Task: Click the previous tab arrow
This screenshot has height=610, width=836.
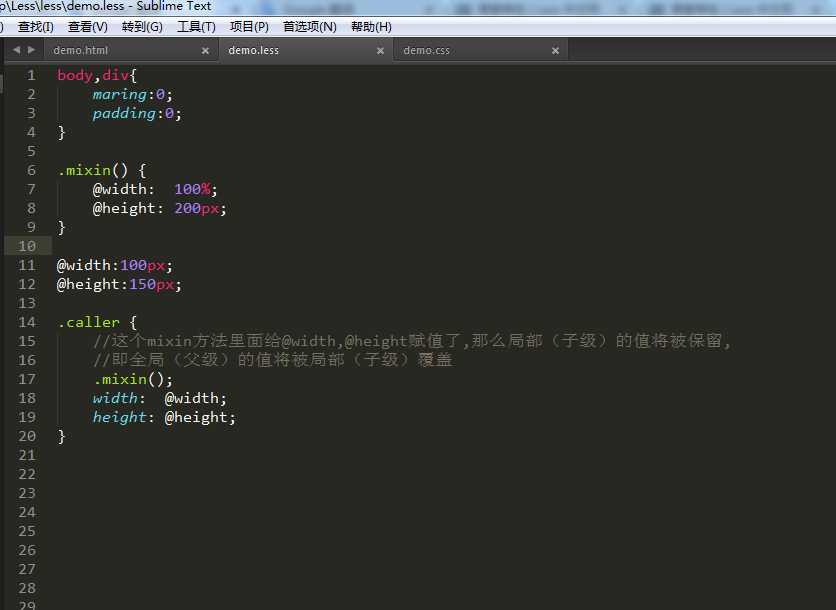Action: [x=17, y=50]
